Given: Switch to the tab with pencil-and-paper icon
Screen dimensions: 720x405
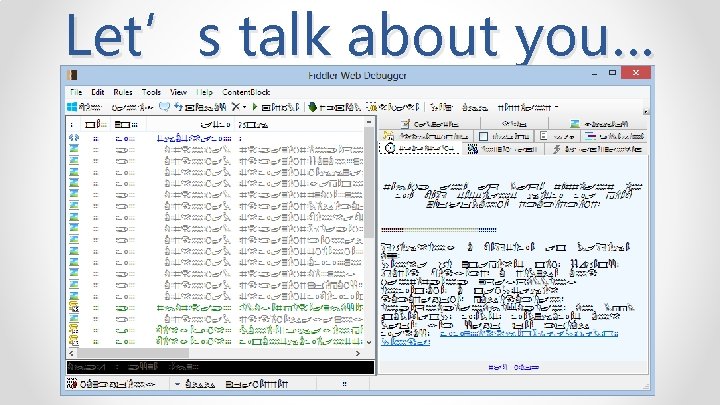Looking at the screenshot, I should tap(429, 124).
